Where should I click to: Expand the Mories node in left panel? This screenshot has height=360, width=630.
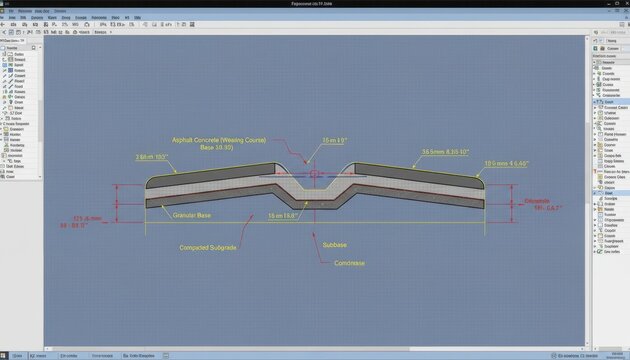(x=1, y=134)
